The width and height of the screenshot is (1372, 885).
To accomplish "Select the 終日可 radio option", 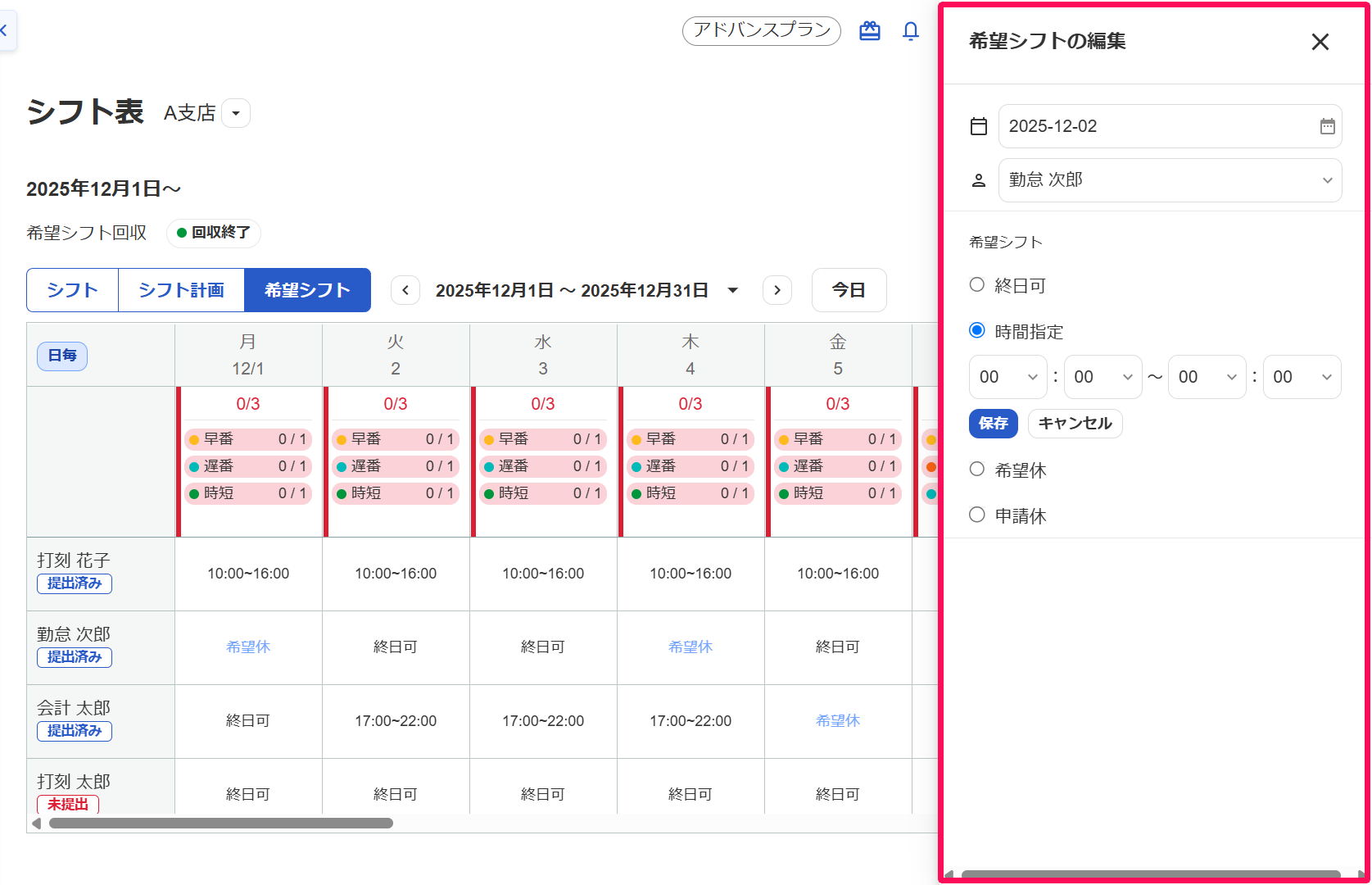I will [976, 284].
